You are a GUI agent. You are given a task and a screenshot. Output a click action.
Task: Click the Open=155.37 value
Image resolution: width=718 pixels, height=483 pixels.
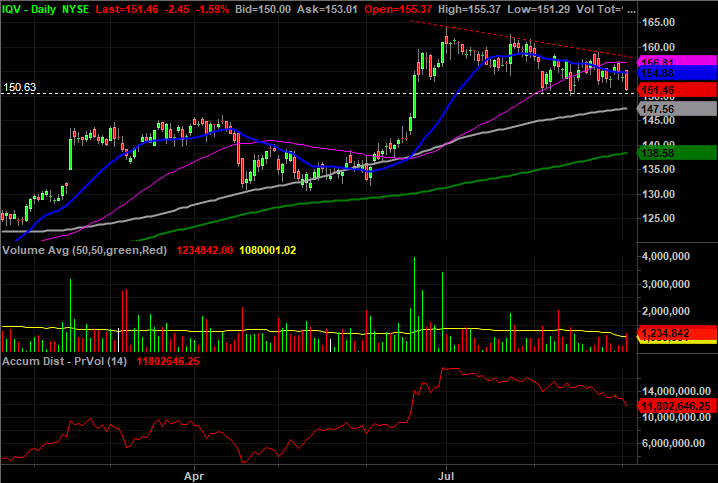pyautogui.click(x=398, y=9)
